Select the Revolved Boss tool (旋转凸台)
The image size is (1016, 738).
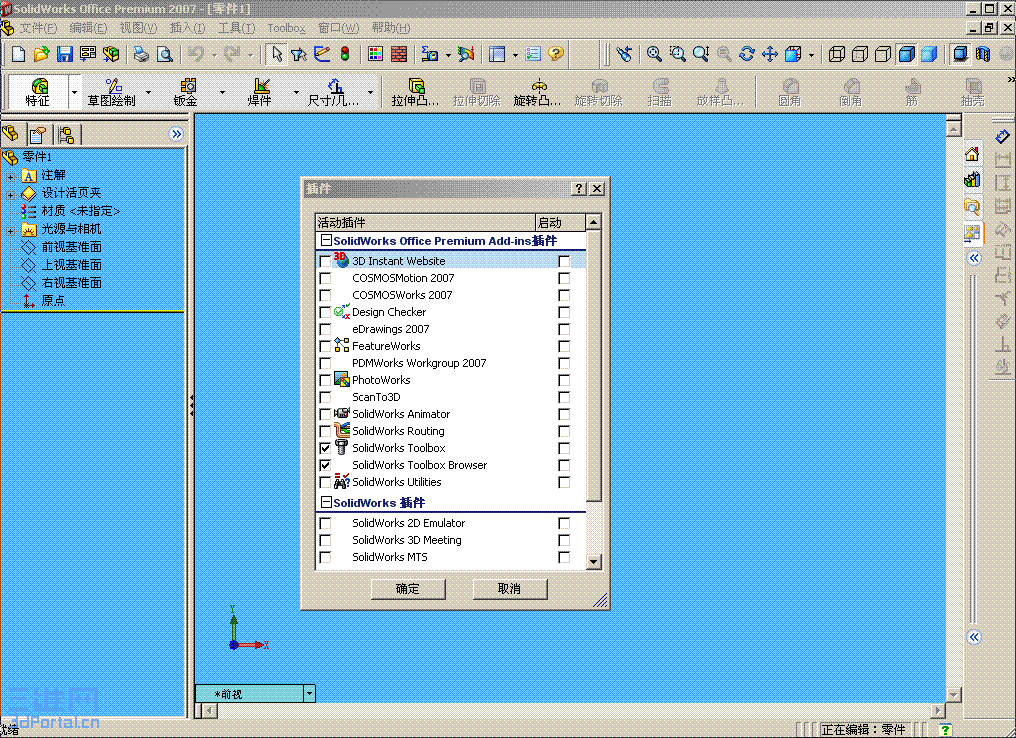[x=537, y=90]
